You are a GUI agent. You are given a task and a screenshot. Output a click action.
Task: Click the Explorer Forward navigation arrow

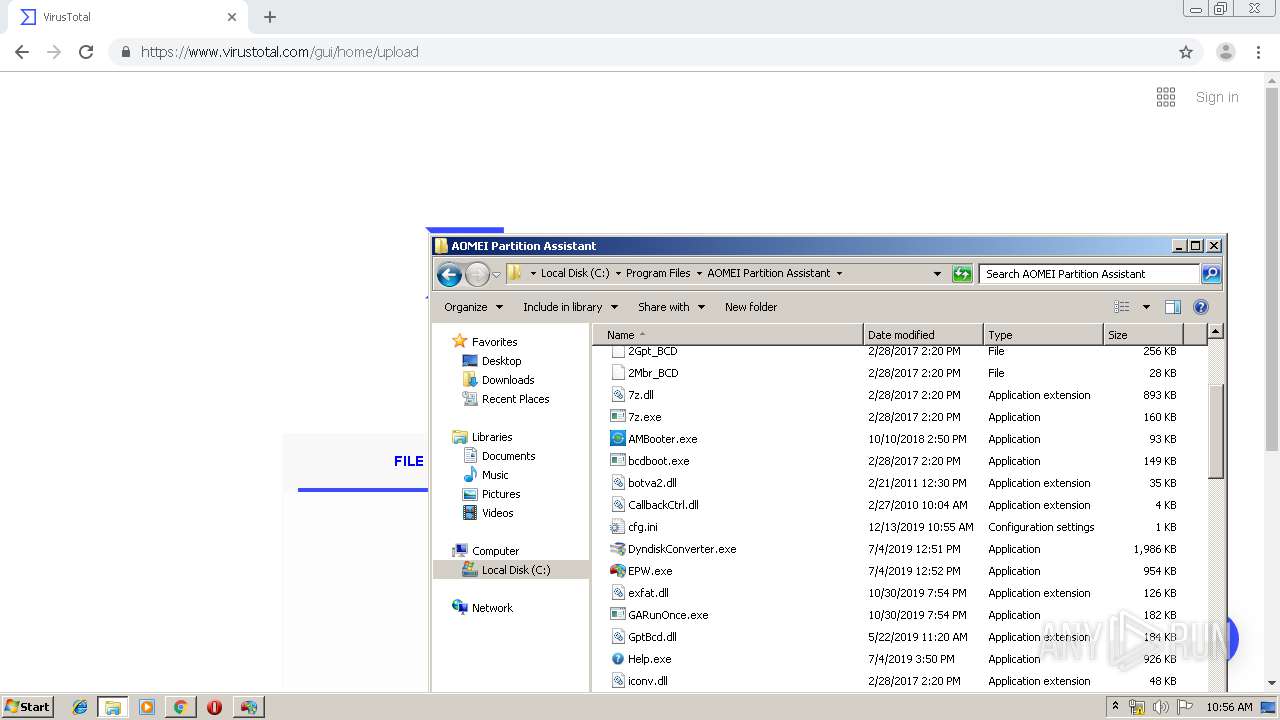[477, 274]
